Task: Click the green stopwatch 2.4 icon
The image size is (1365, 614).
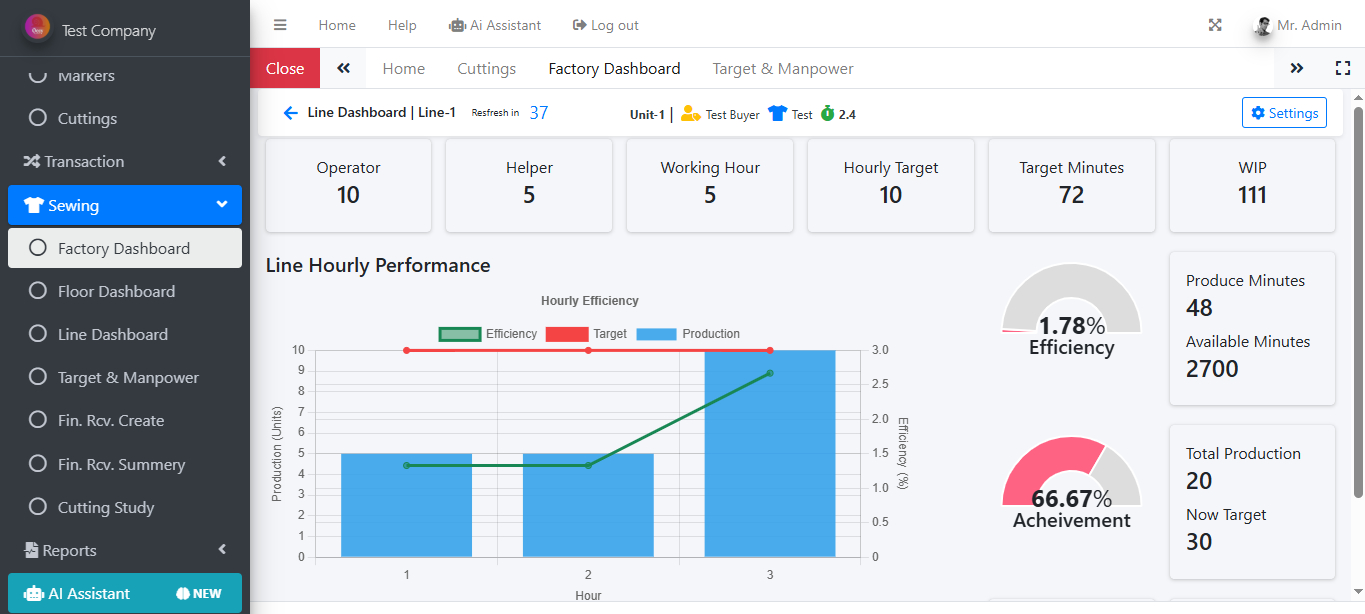Action: [827, 114]
